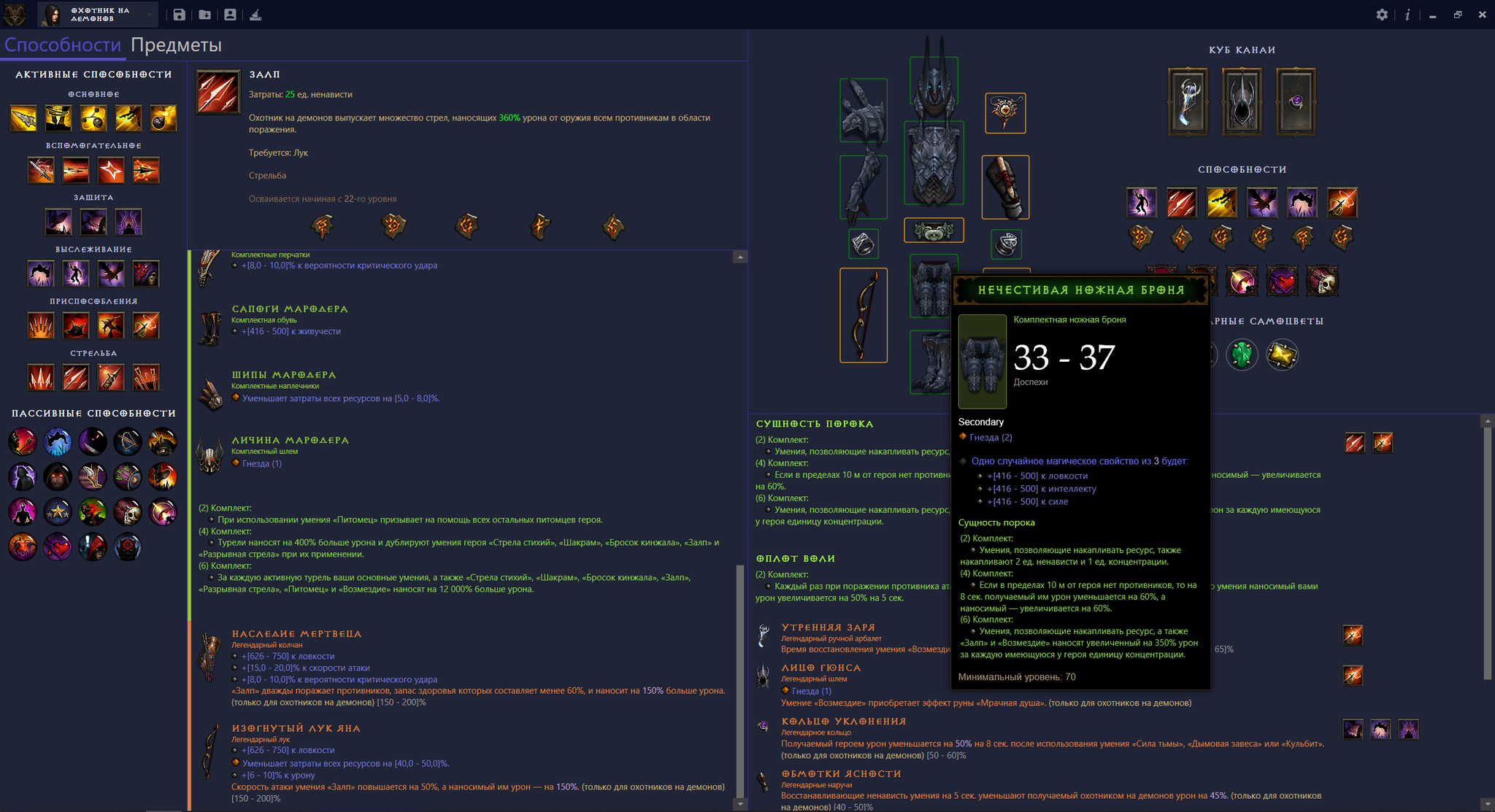Switch to the Способности tab
The height and width of the screenshot is (812, 1495).
pos(63,45)
